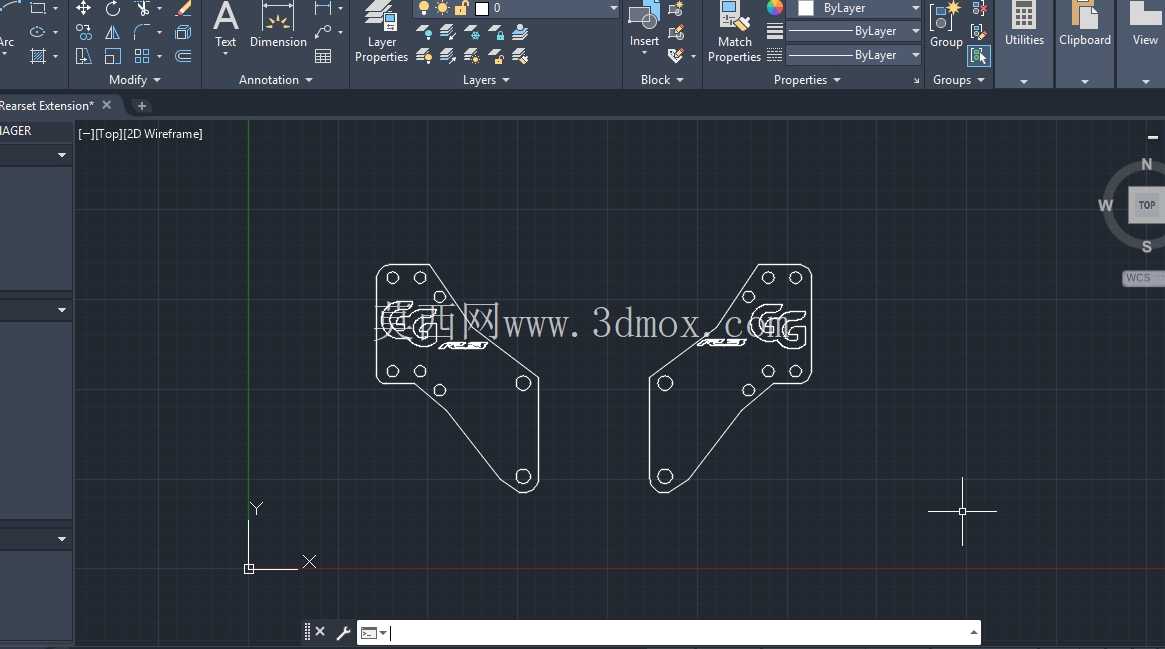
Task: Select the Explode tool
Action: 183,33
